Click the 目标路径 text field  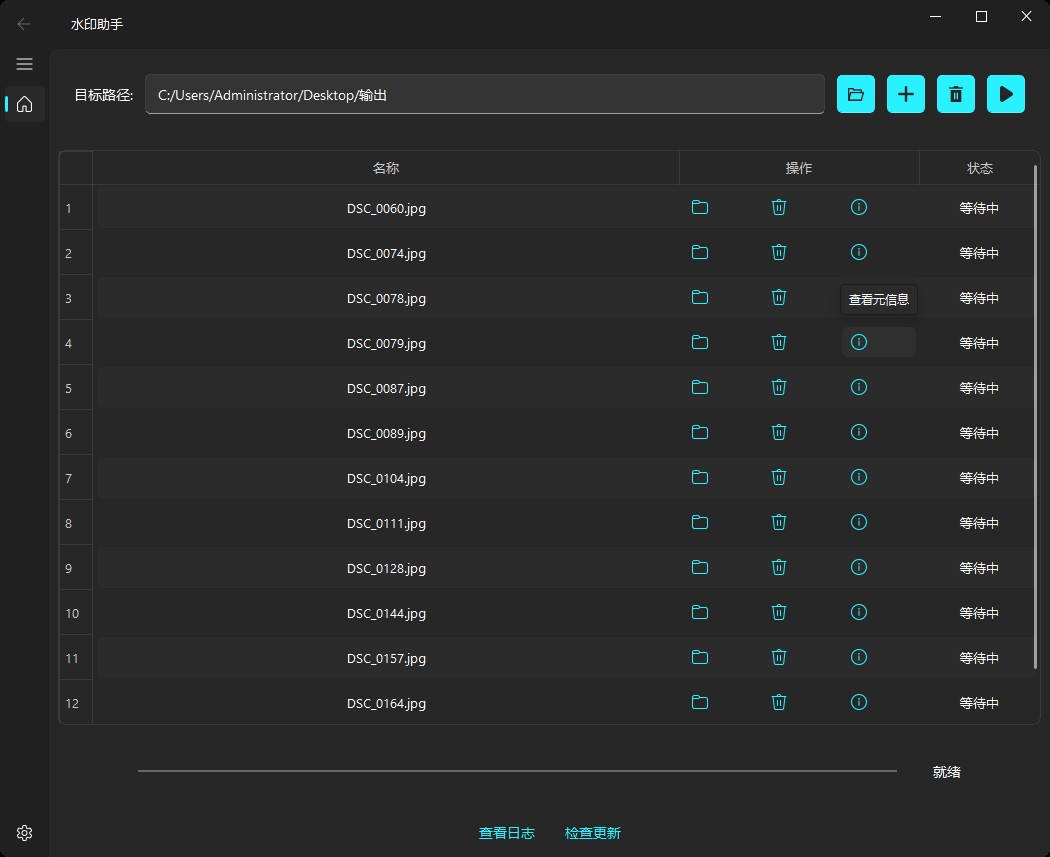click(485, 95)
